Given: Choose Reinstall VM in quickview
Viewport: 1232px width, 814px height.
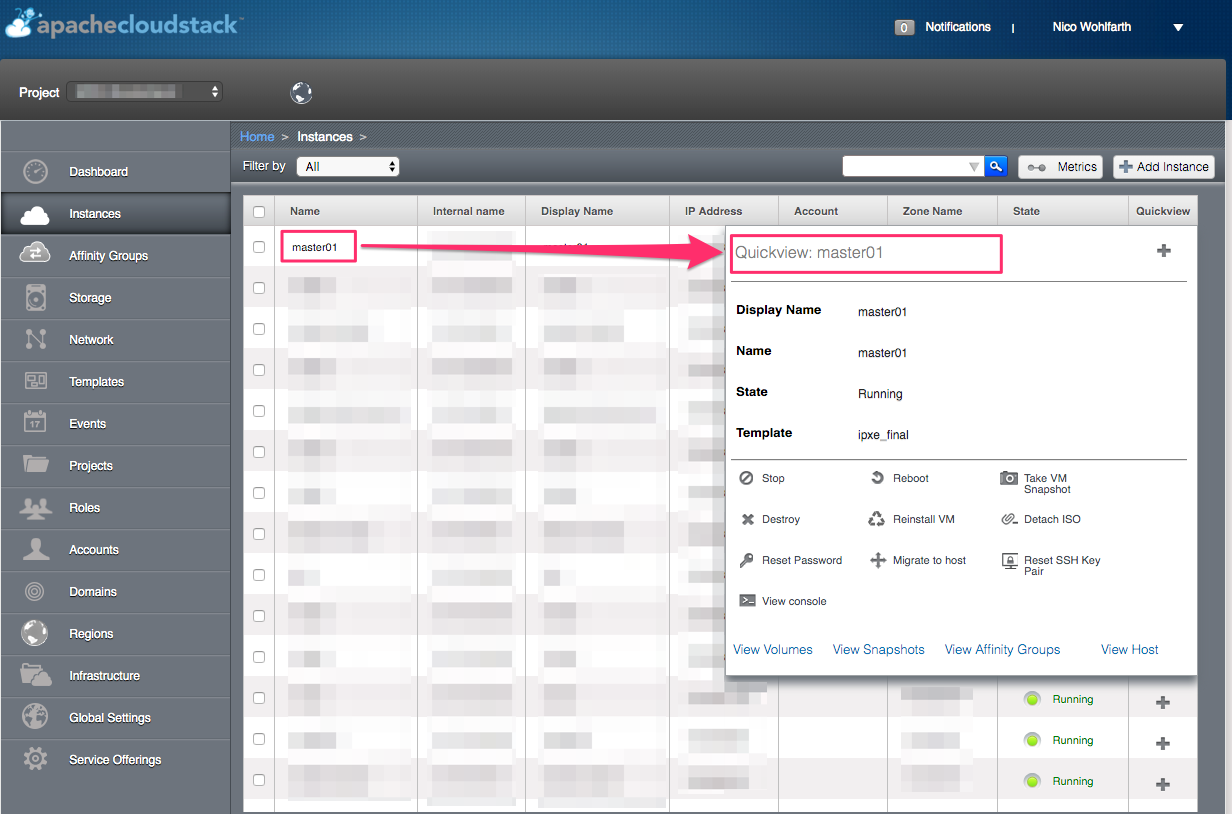Looking at the screenshot, I should click(911, 519).
